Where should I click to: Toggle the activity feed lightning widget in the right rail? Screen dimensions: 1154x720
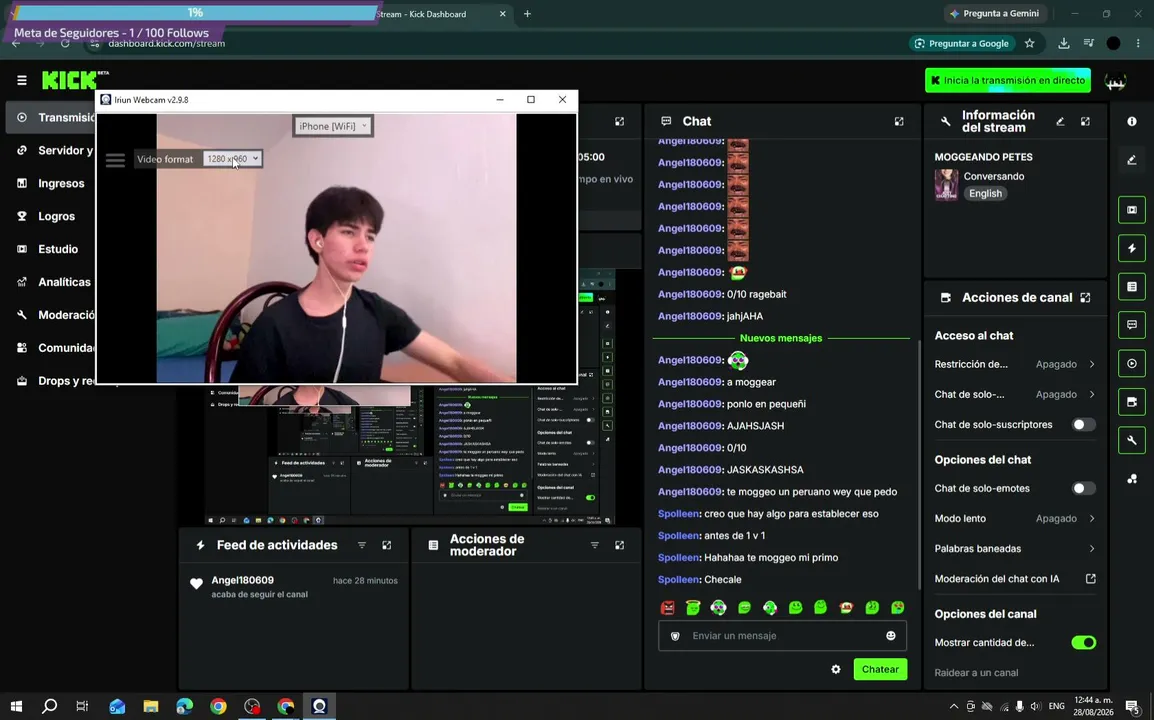pyautogui.click(x=1132, y=248)
